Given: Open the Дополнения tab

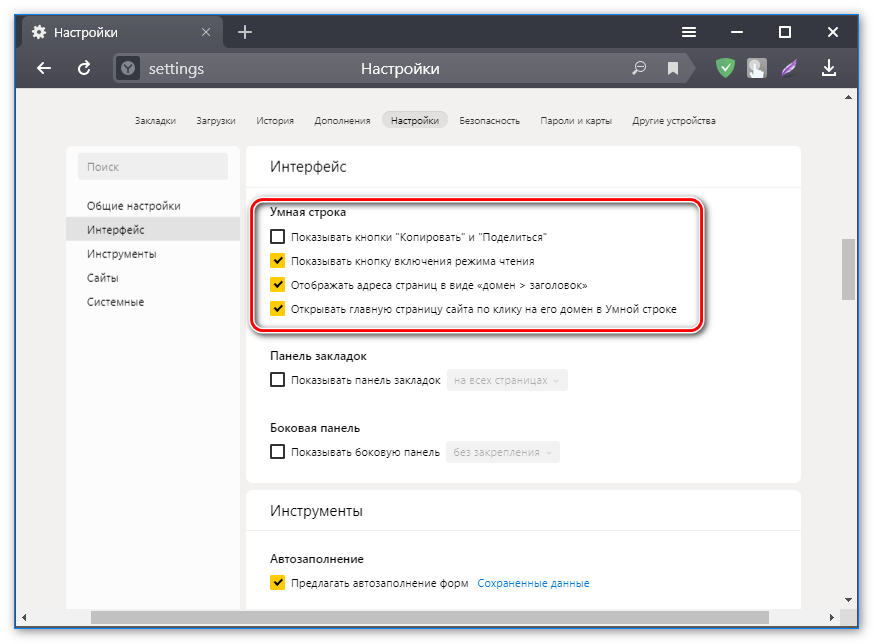Looking at the screenshot, I should click(342, 121).
